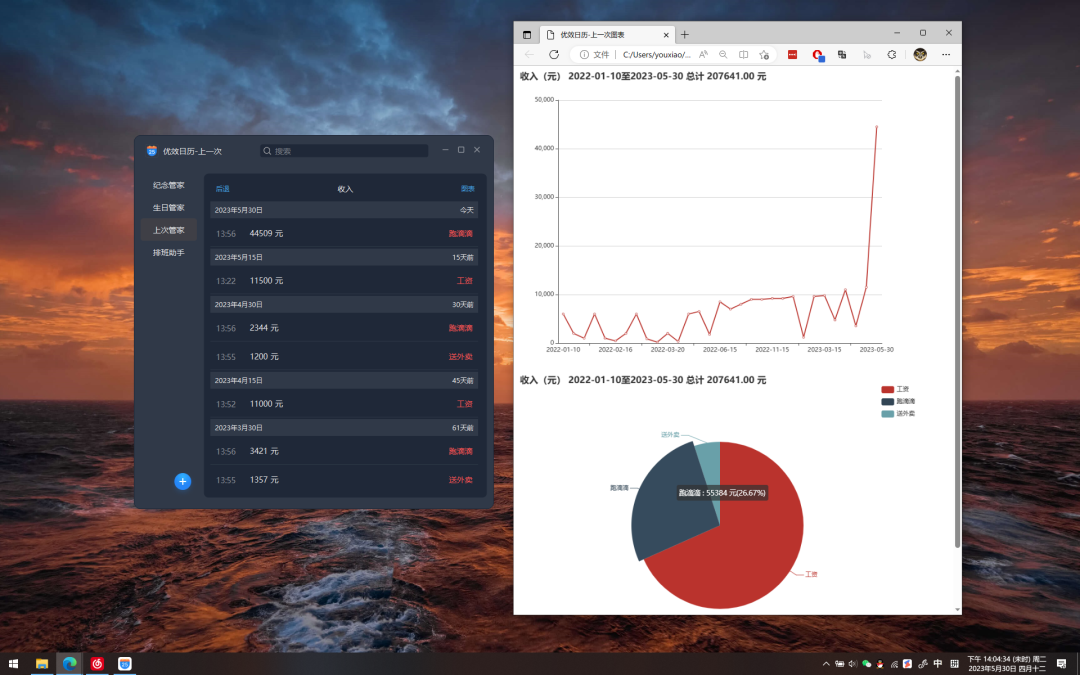Close the 优效日历-上一次图表 tab
Screen dimensions: 1080x675
point(666,34)
